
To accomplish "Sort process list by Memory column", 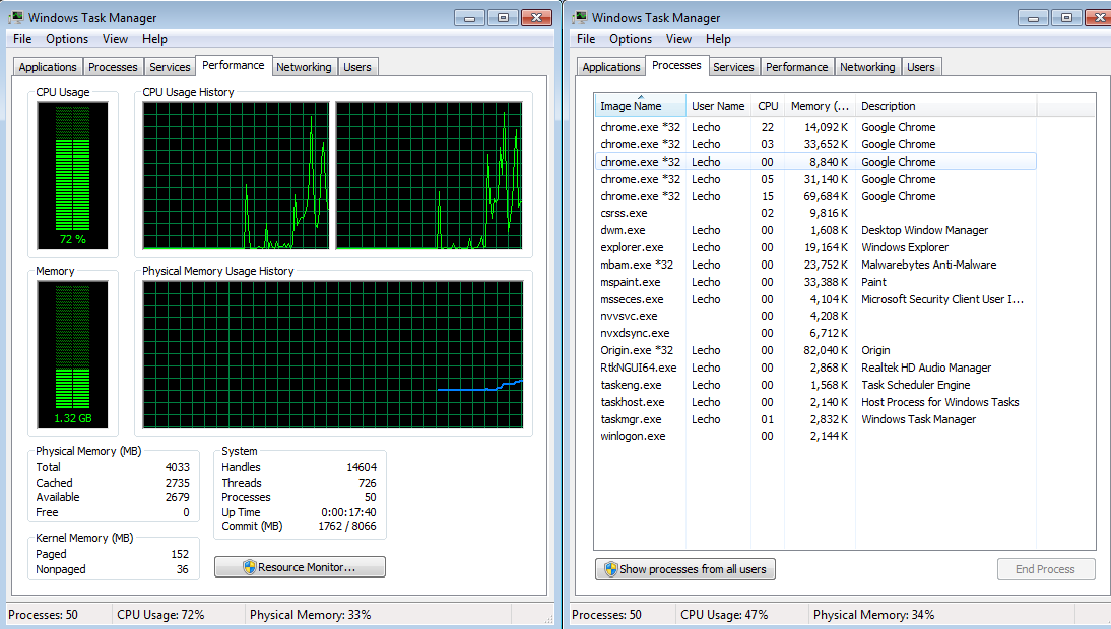I will pos(820,106).
